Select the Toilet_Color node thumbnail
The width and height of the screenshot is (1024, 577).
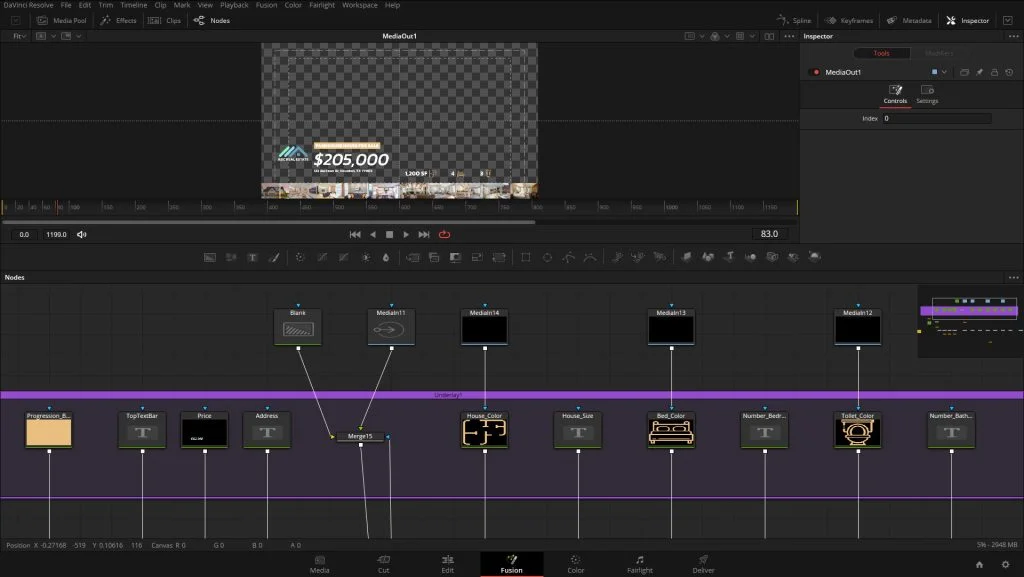pyautogui.click(x=857, y=432)
